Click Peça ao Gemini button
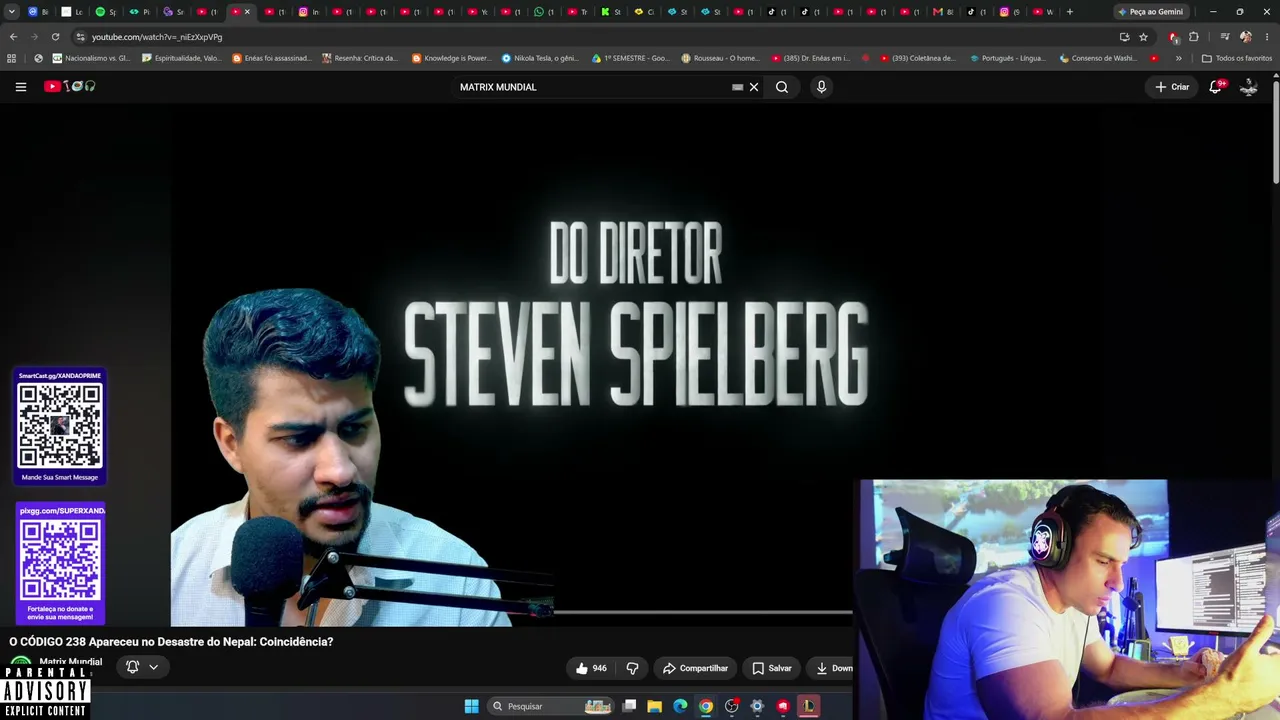Image resolution: width=1280 pixels, height=720 pixels. [x=1151, y=12]
